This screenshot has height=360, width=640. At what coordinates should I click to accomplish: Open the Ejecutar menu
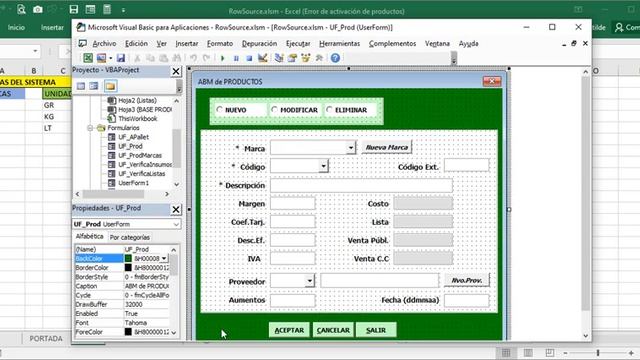298,43
